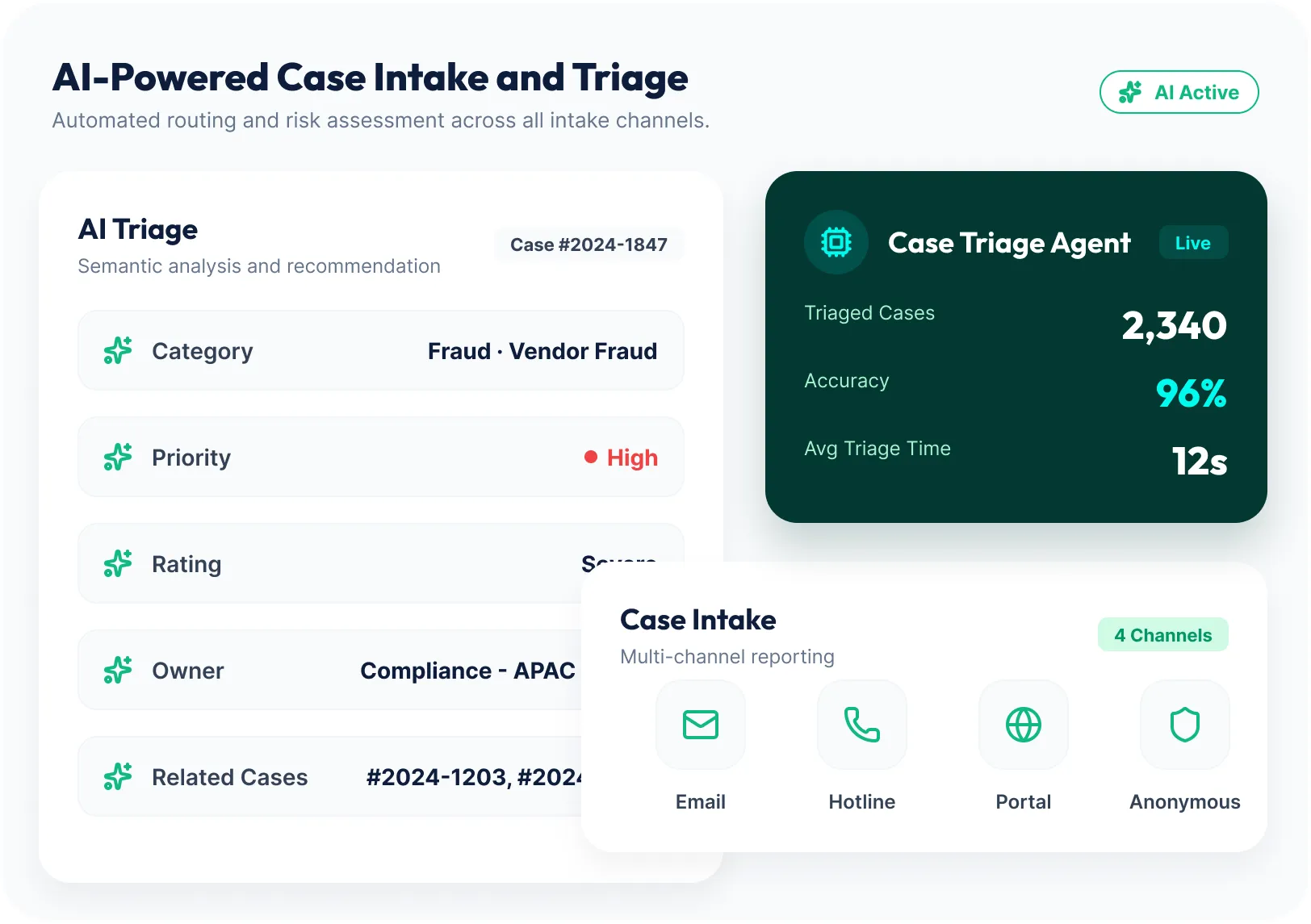Click the Semantic analysis and recommendation subtitle
This screenshot has width=1311, height=924.
coord(259,266)
